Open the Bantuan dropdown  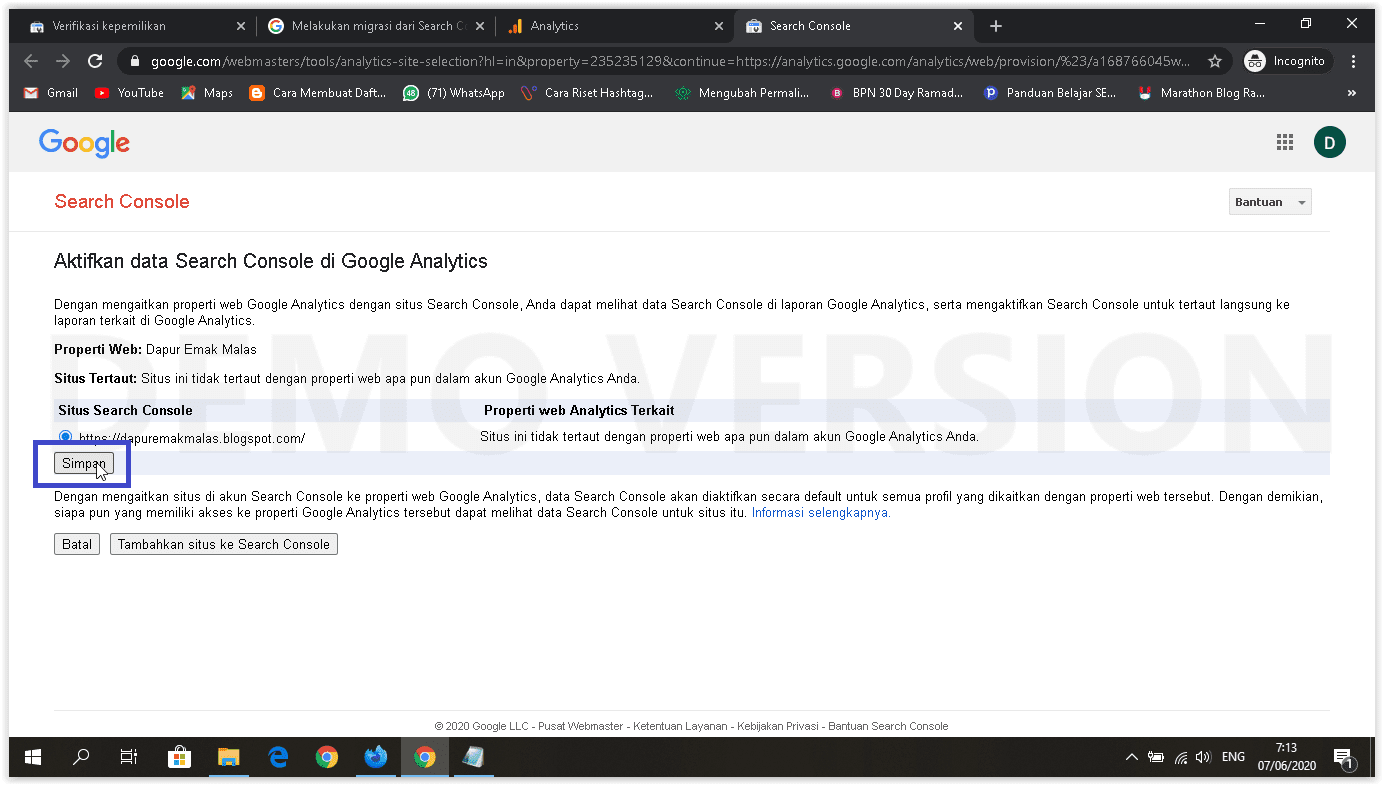(x=1270, y=202)
